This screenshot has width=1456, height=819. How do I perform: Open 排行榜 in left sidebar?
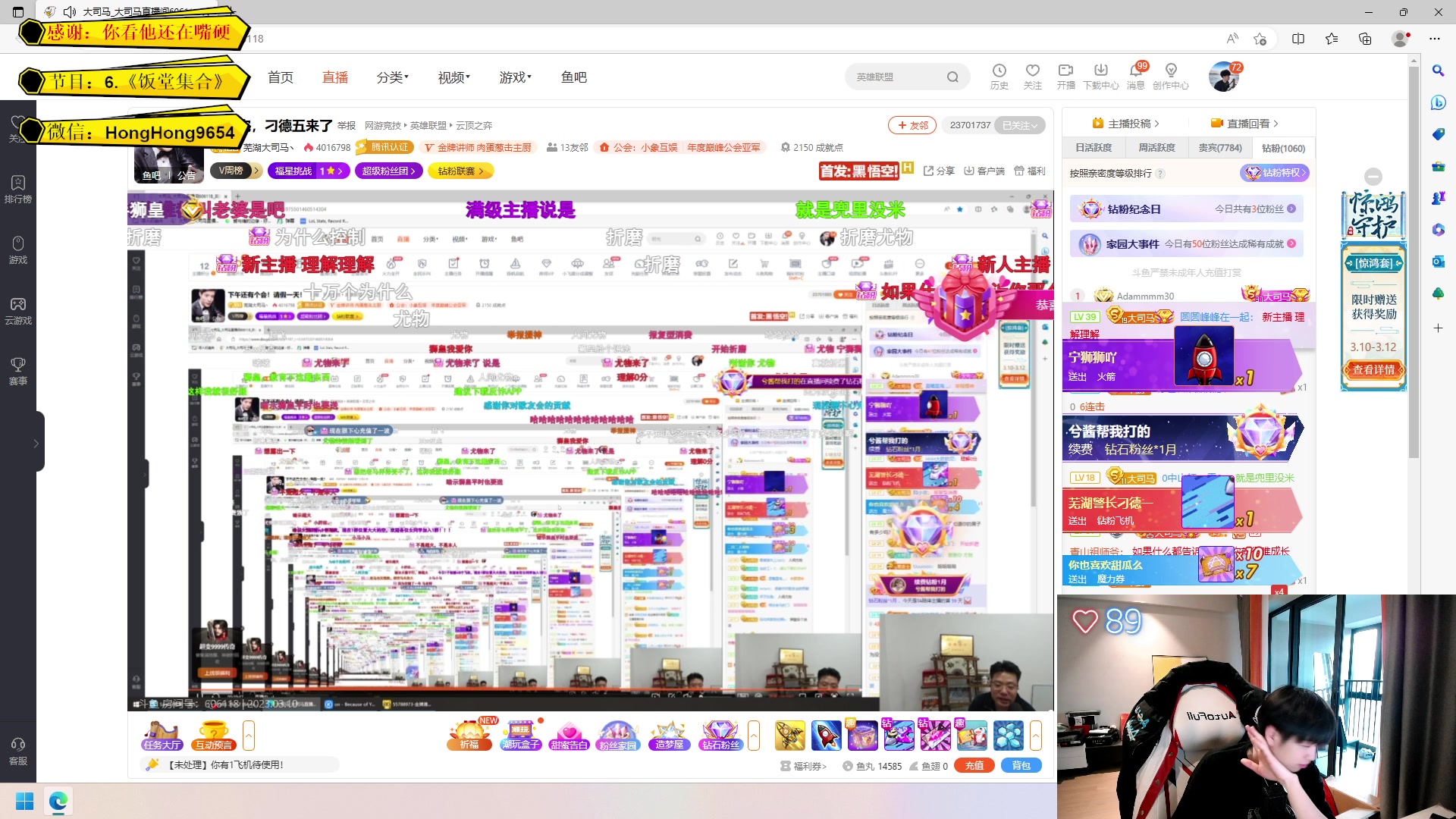click(18, 190)
